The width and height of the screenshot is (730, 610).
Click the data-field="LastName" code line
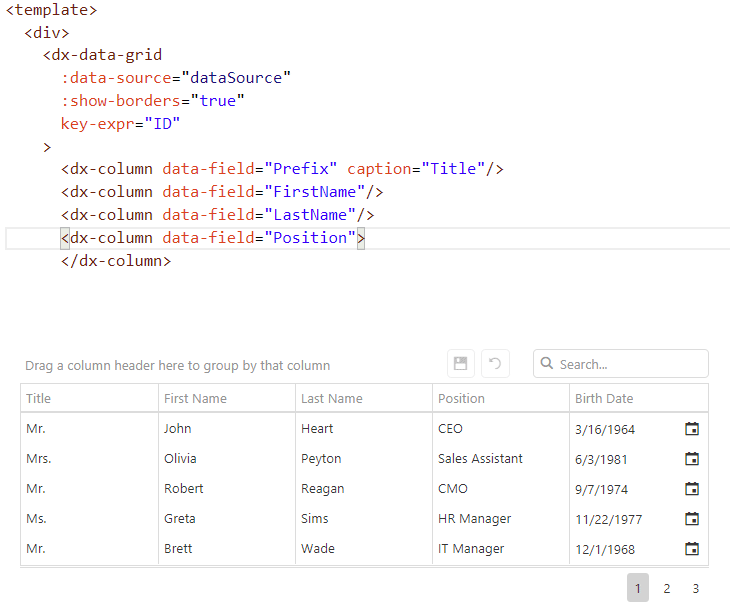[x=217, y=215]
